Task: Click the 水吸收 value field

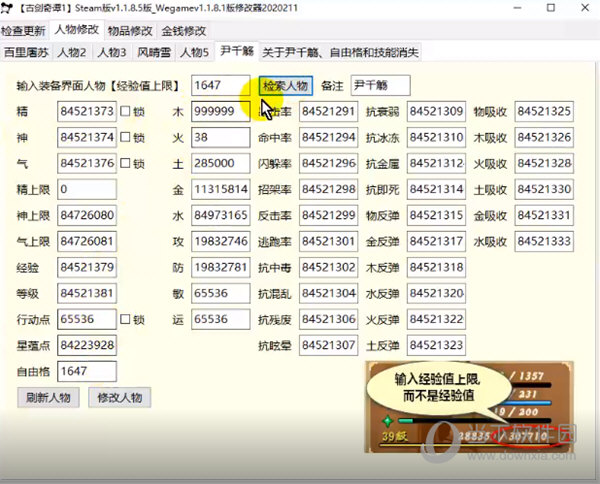Action: coord(544,241)
